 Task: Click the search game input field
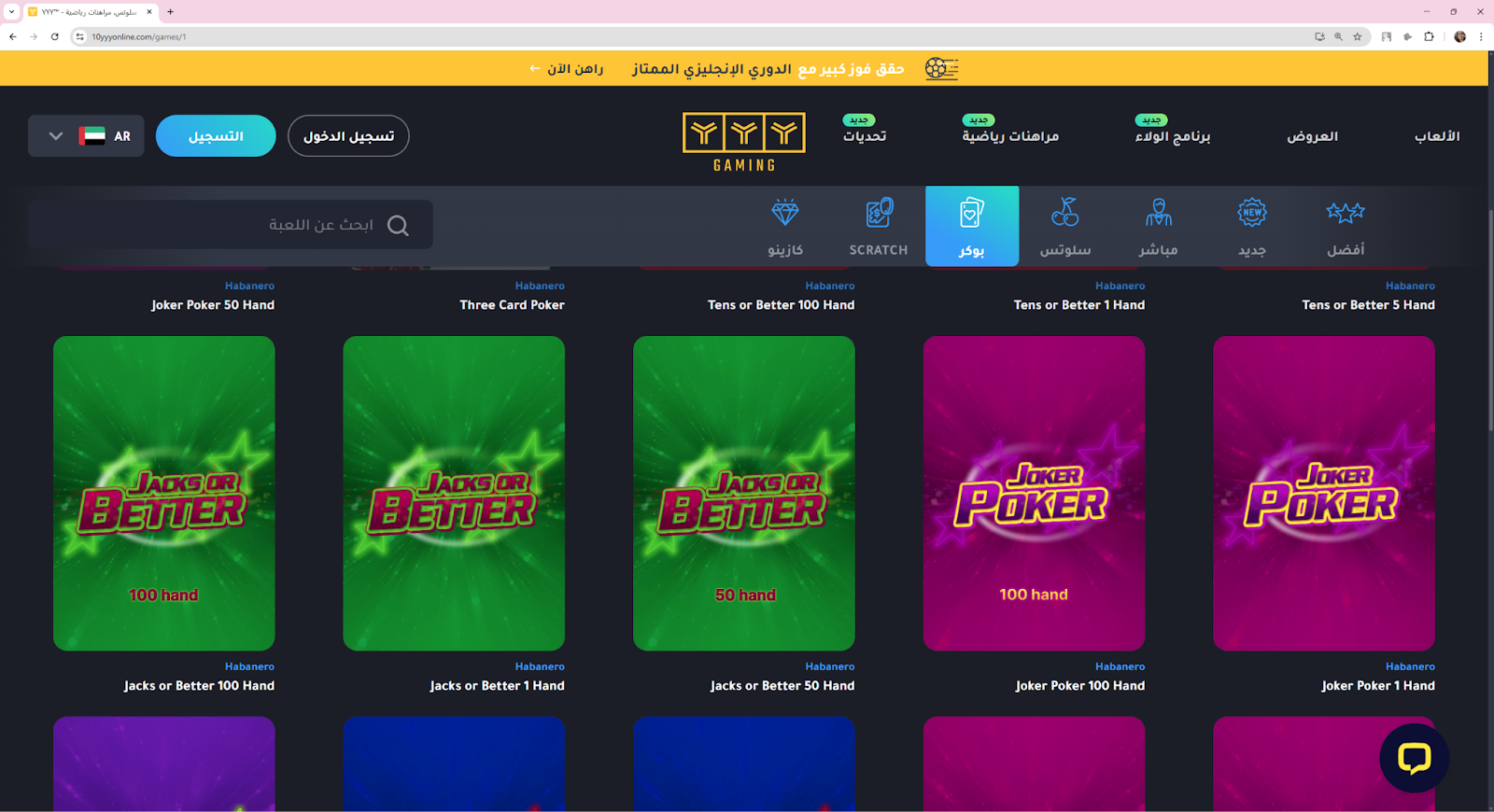pyautogui.click(x=230, y=225)
